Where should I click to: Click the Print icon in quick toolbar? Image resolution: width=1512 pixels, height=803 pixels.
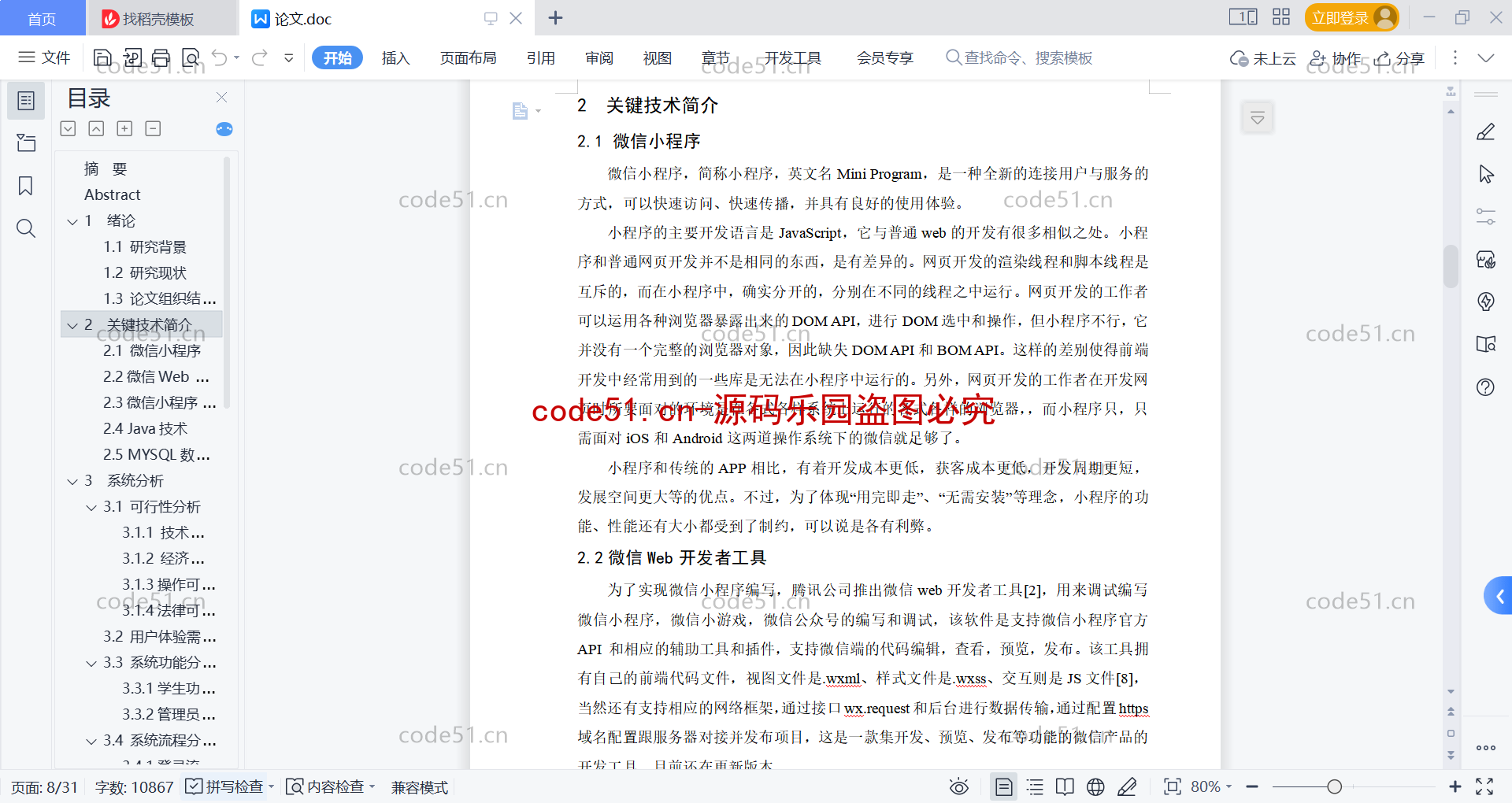click(161, 57)
